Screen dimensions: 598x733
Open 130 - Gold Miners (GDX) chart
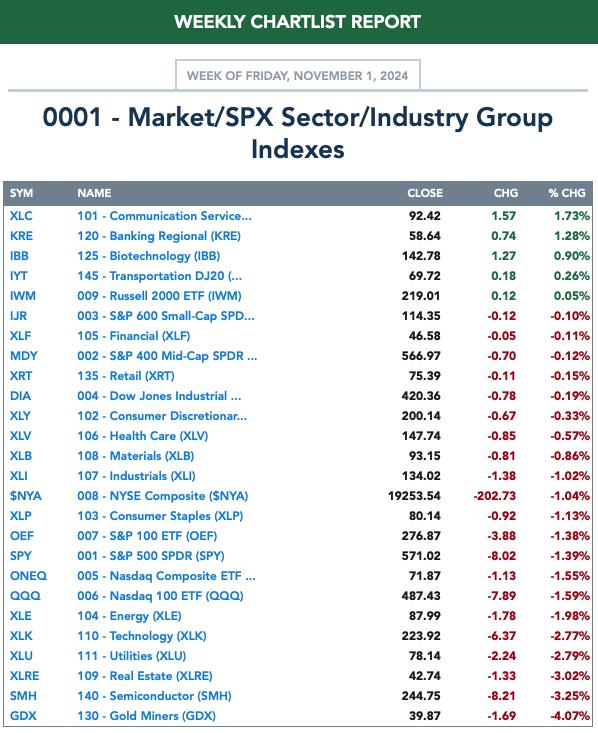click(x=146, y=716)
